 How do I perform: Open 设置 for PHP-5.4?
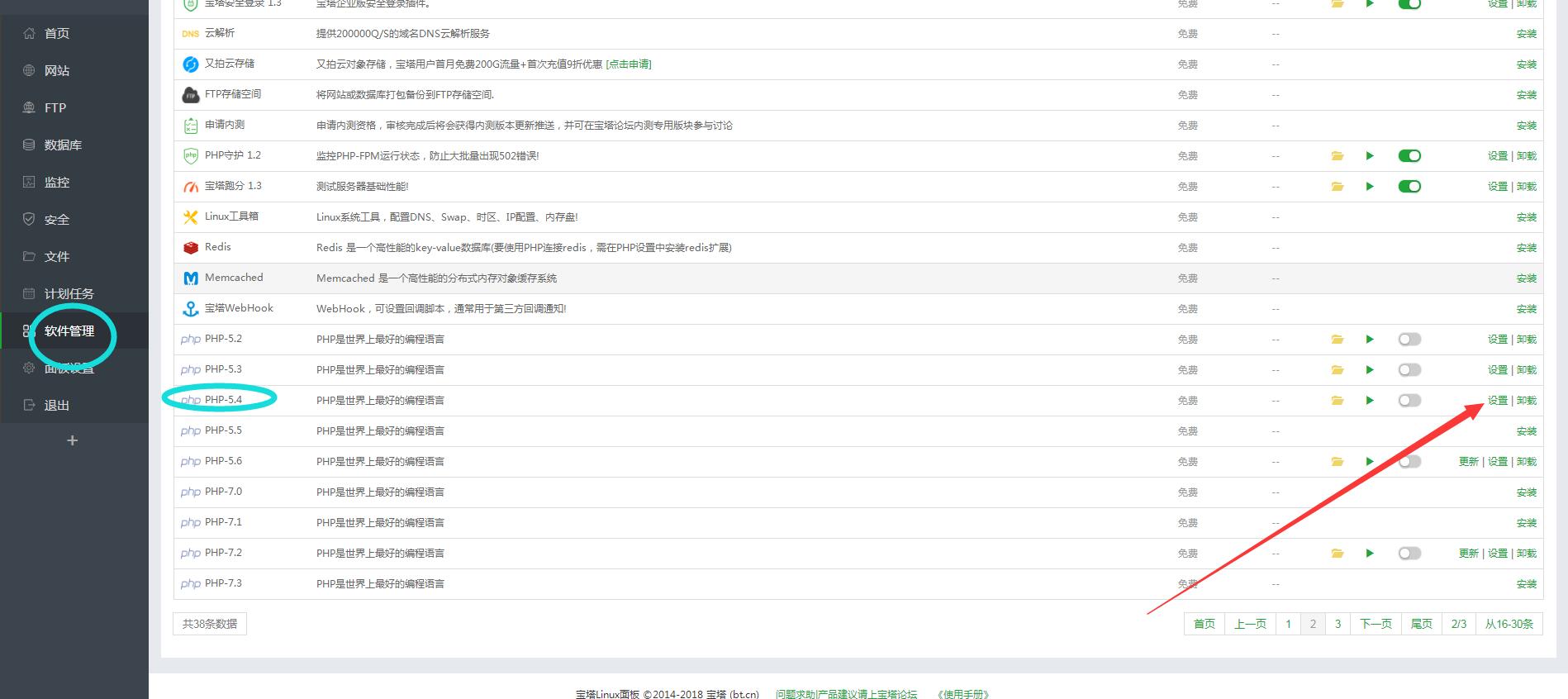tap(1497, 401)
